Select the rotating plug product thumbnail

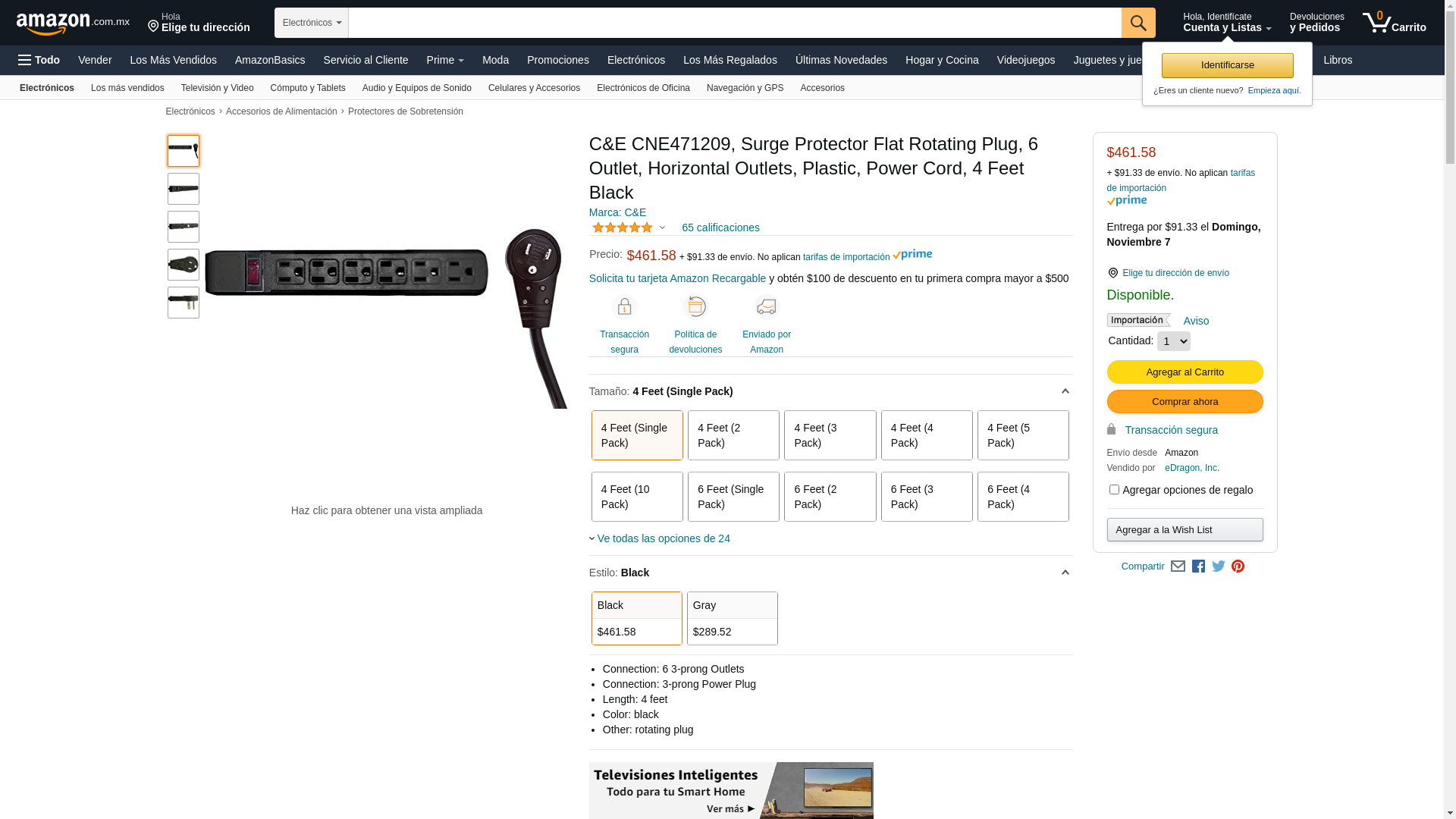(x=184, y=265)
